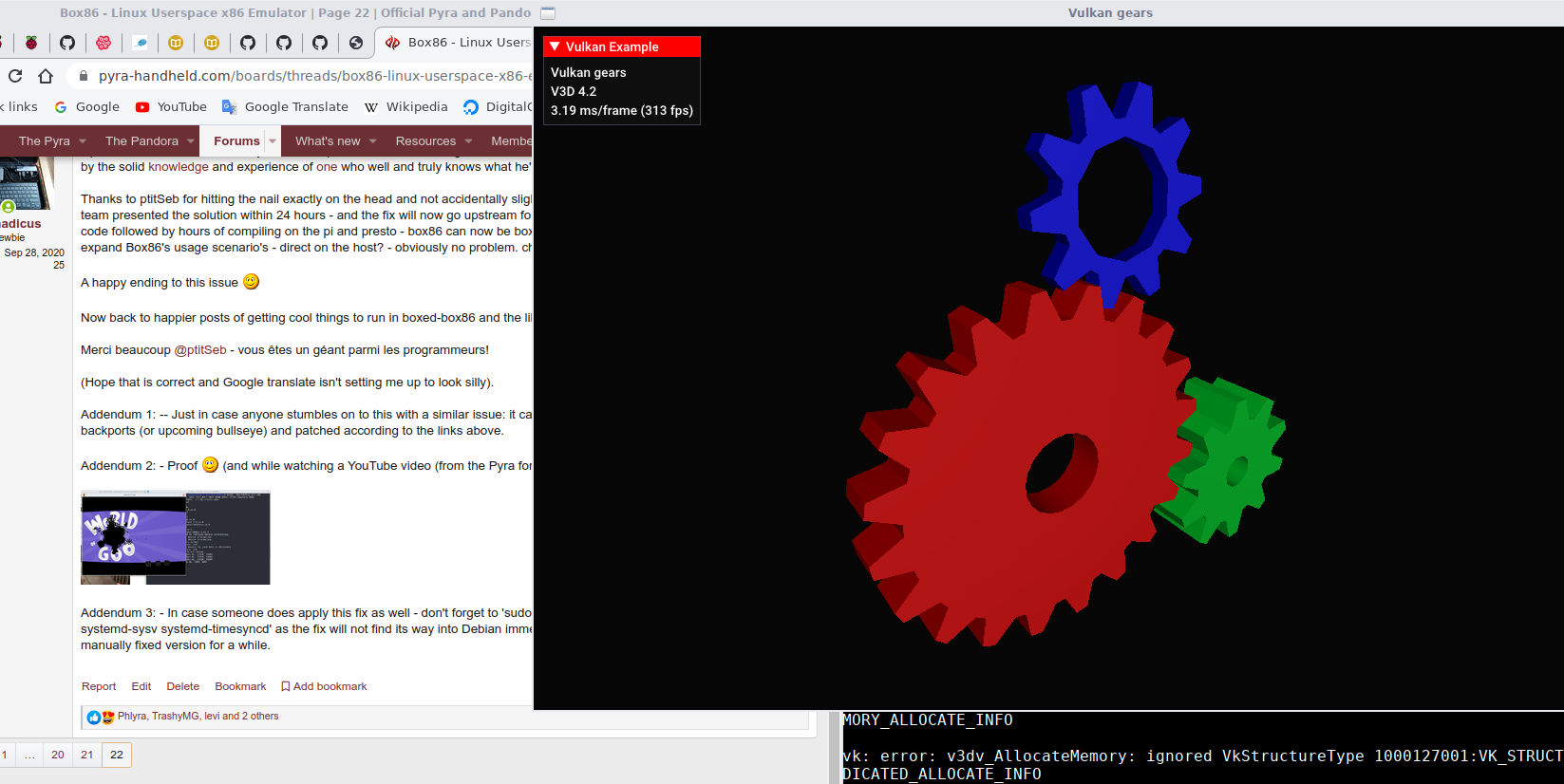Expand the Resources dropdown arrow
1564x784 pixels.
[468, 141]
